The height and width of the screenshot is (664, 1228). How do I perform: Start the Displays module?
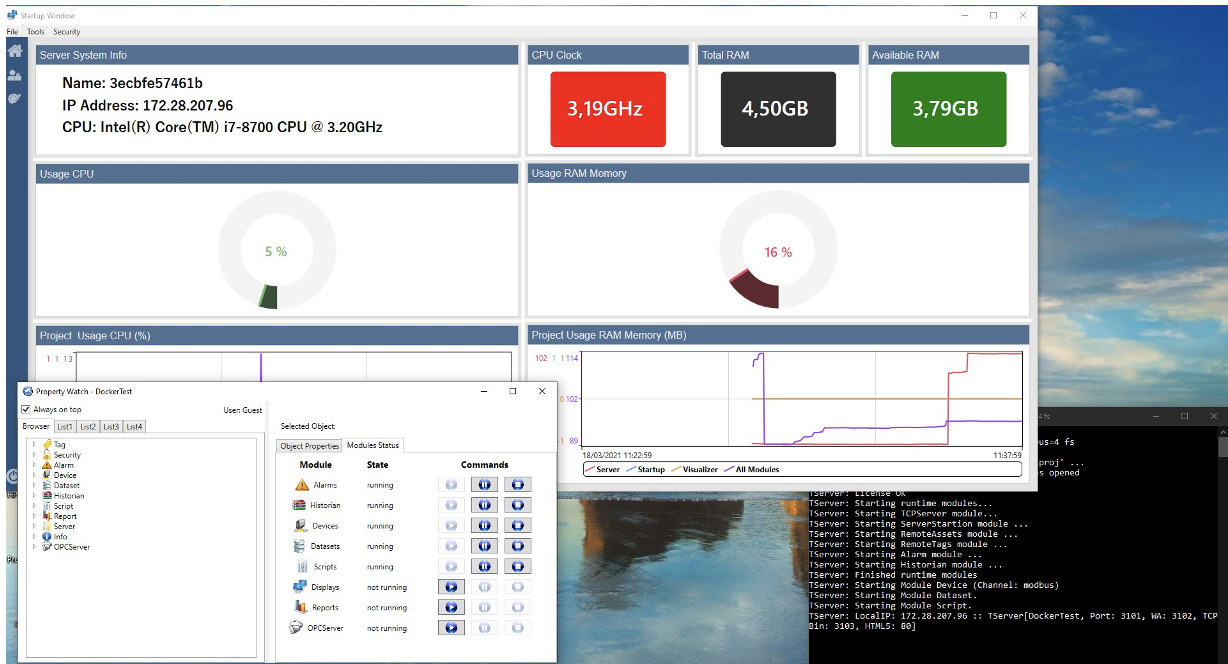point(451,587)
